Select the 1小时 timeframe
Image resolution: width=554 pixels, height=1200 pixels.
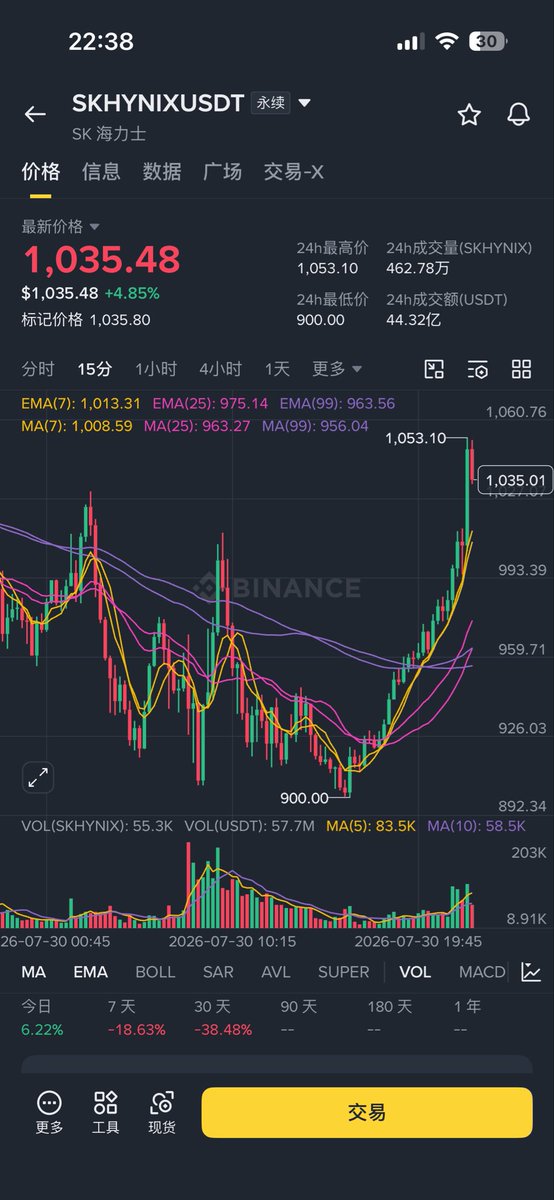(156, 369)
